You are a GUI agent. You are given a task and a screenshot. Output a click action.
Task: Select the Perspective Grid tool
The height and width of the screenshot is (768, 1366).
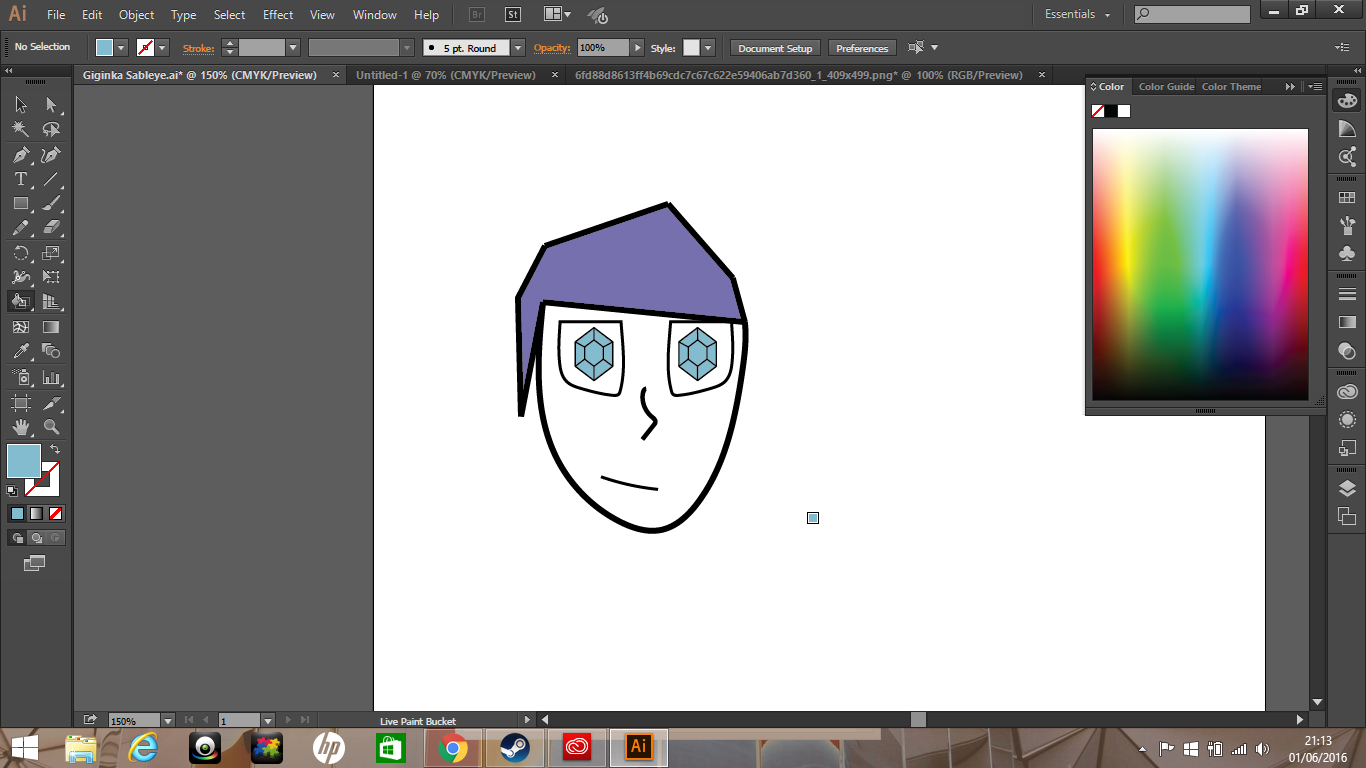51,301
